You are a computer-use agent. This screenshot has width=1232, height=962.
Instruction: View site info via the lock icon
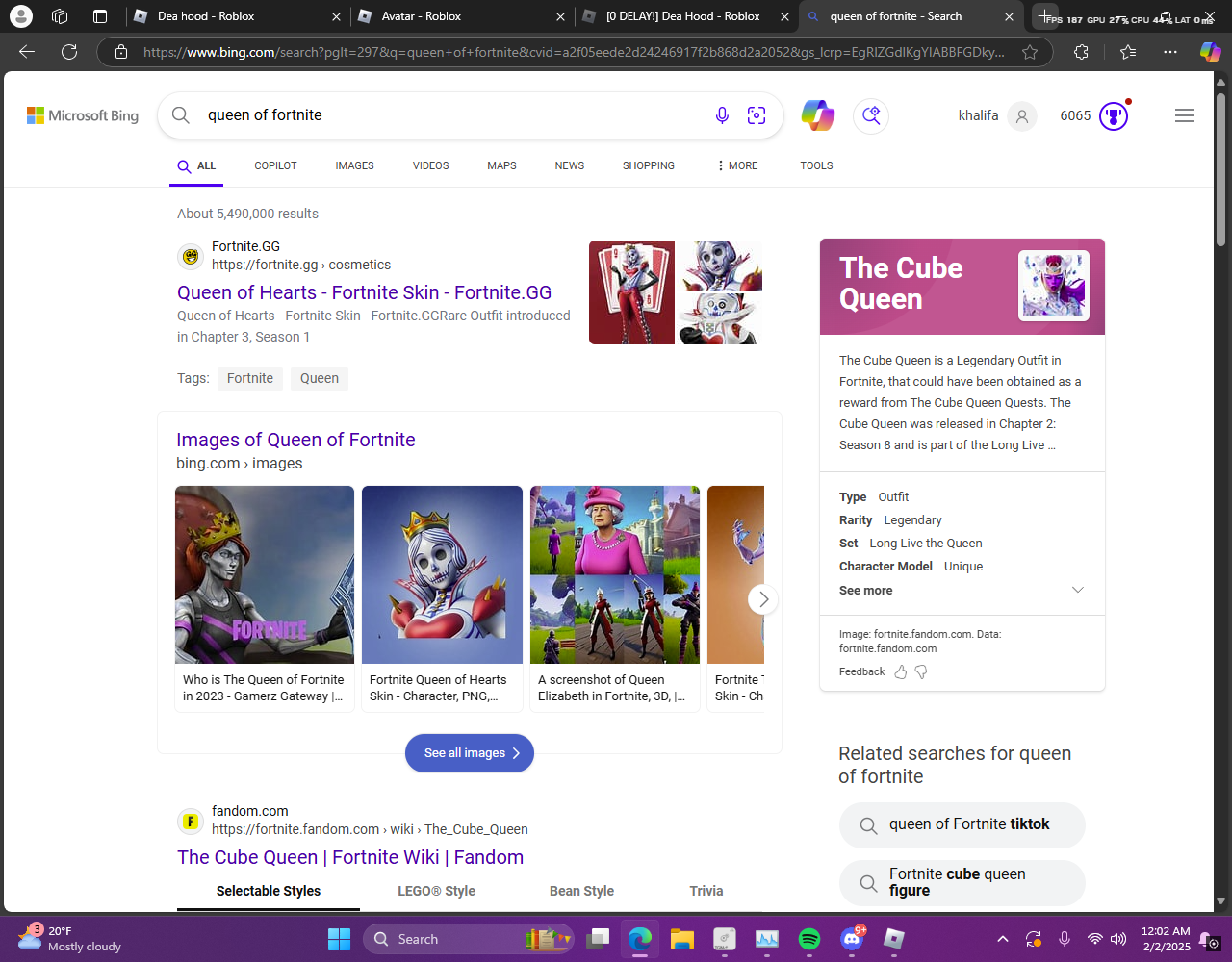(x=121, y=52)
